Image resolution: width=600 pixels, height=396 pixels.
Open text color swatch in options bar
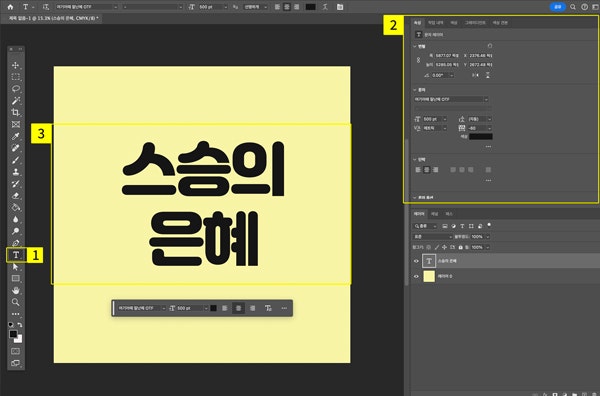pyautogui.click(x=311, y=7)
